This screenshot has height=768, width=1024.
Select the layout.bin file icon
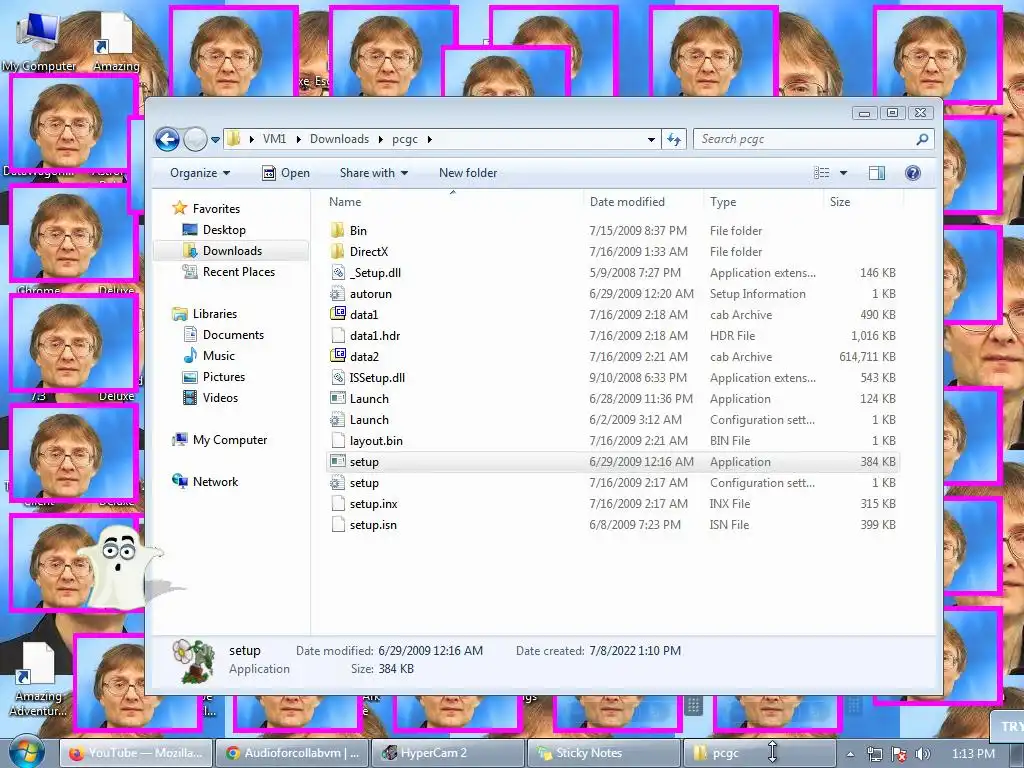[338, 441]
